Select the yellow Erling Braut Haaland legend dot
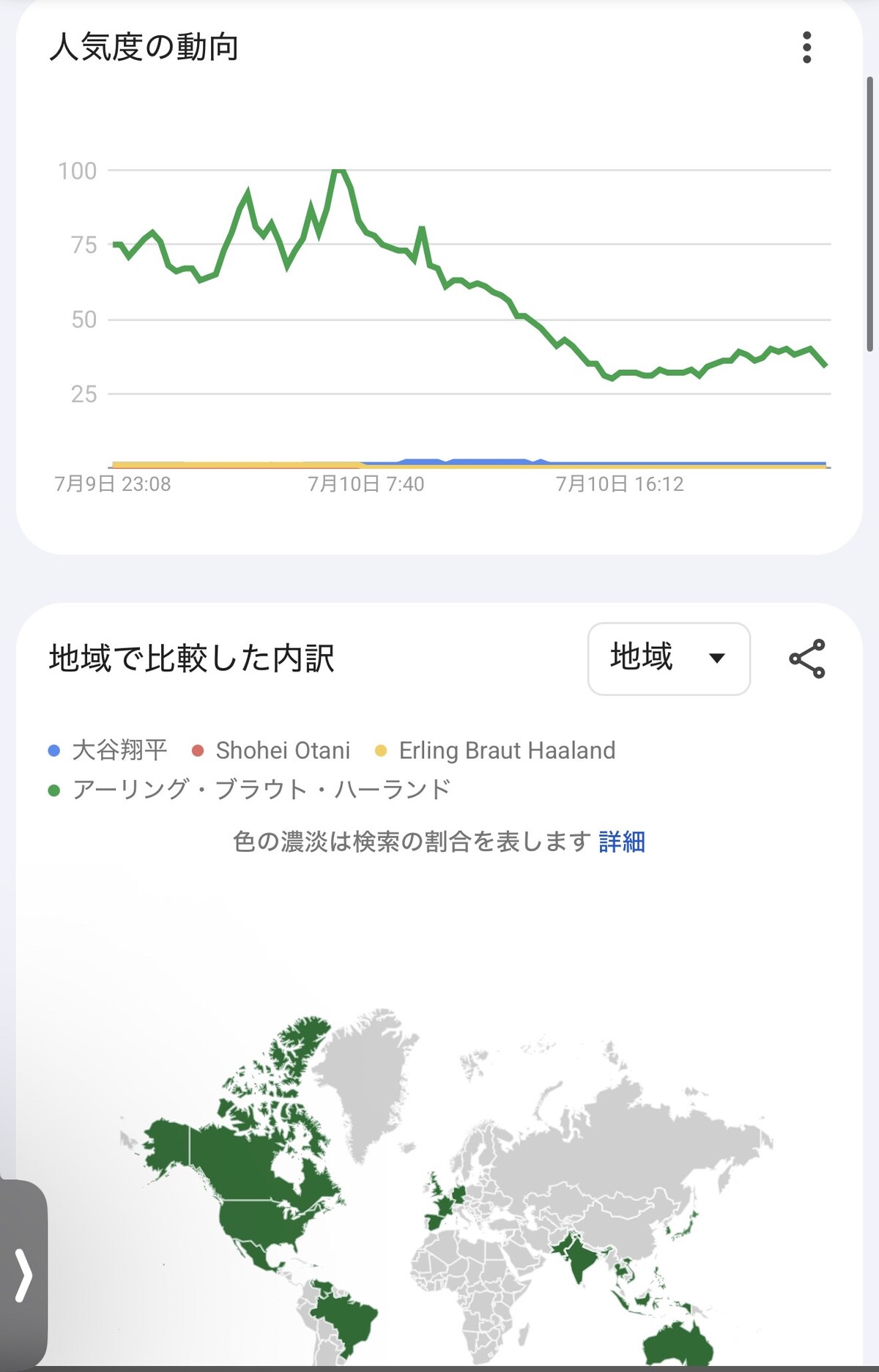 pos(380,750)
